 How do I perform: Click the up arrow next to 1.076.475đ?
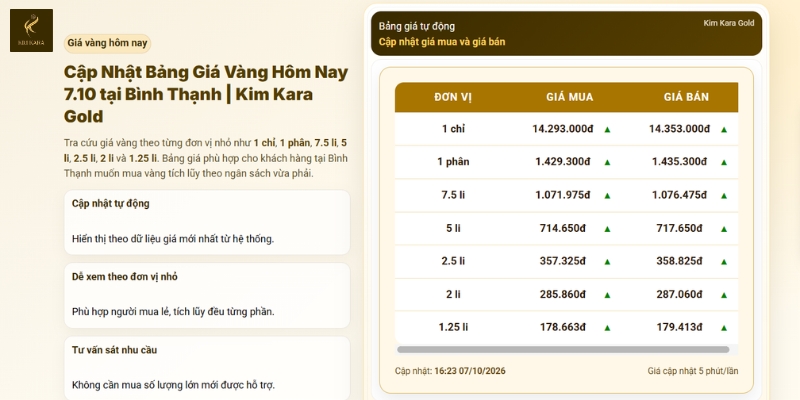[x=723, y=195]
